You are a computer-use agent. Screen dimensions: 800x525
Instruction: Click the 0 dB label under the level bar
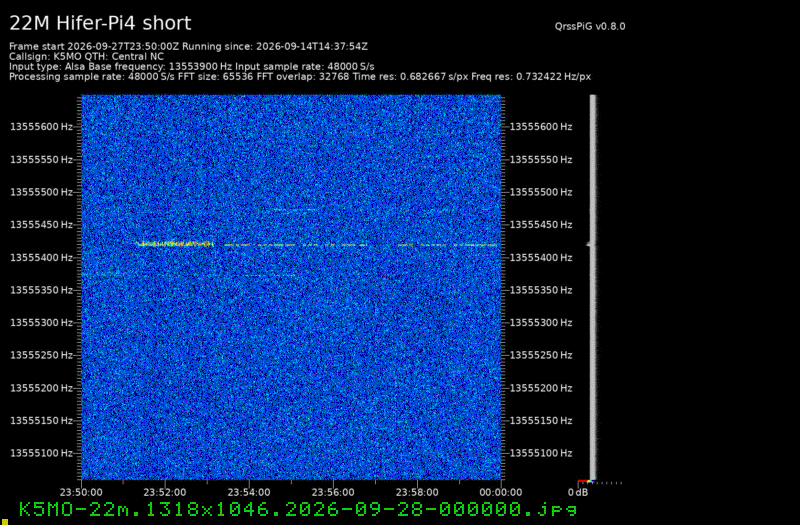(578, 492)
